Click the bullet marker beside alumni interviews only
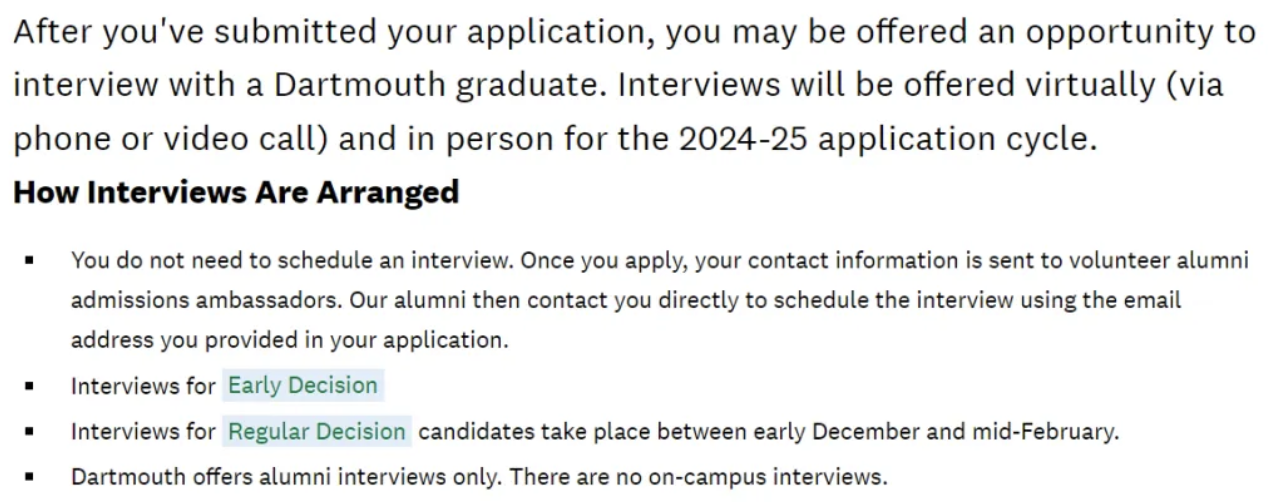This screenshot has width=1268, height=502. (30, 477)
